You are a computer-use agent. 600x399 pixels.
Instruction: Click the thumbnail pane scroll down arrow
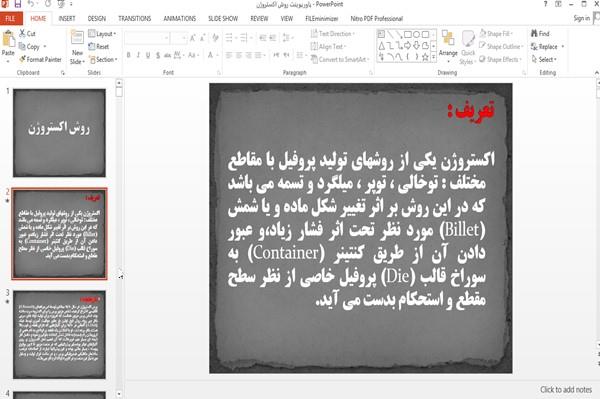click(119, 394)
